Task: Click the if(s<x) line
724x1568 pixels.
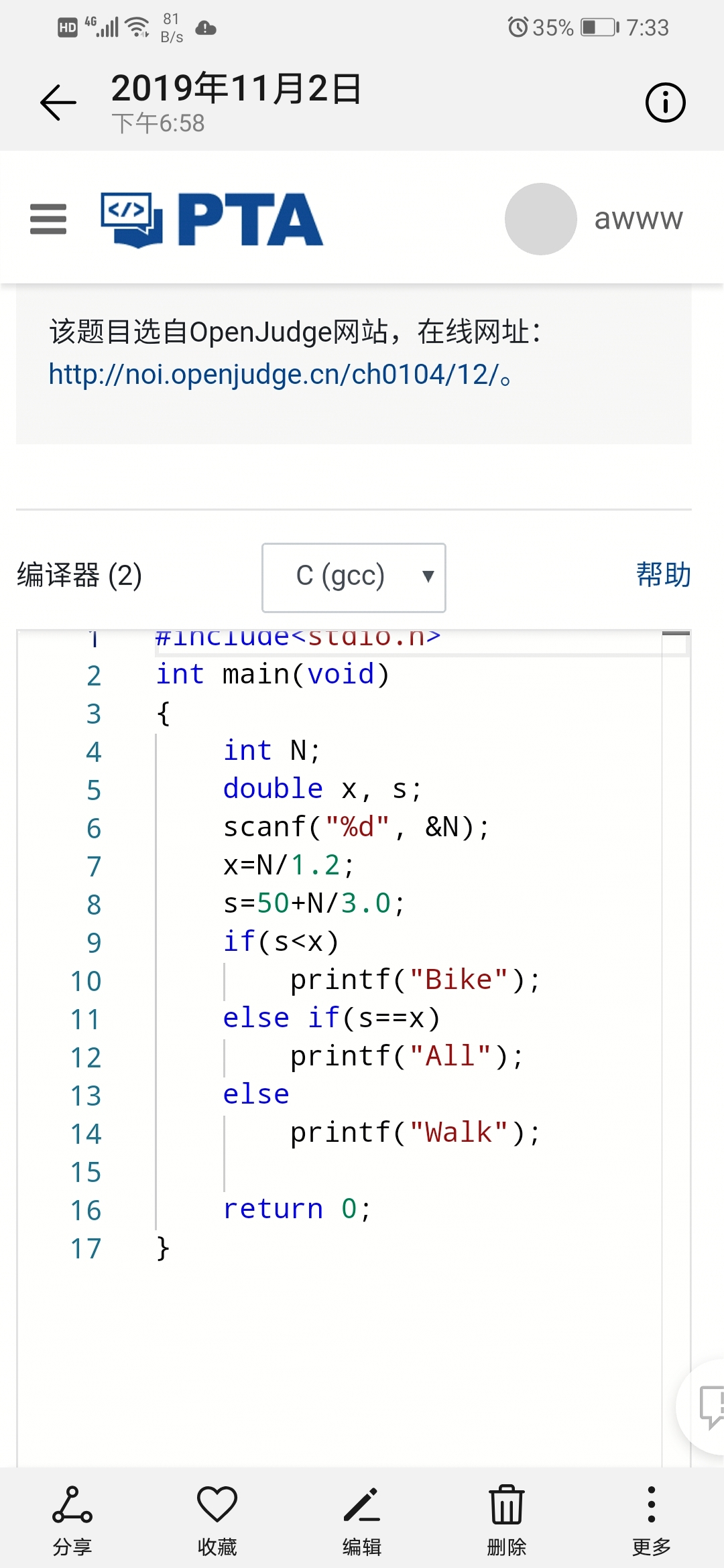Action: coord(281,941)
